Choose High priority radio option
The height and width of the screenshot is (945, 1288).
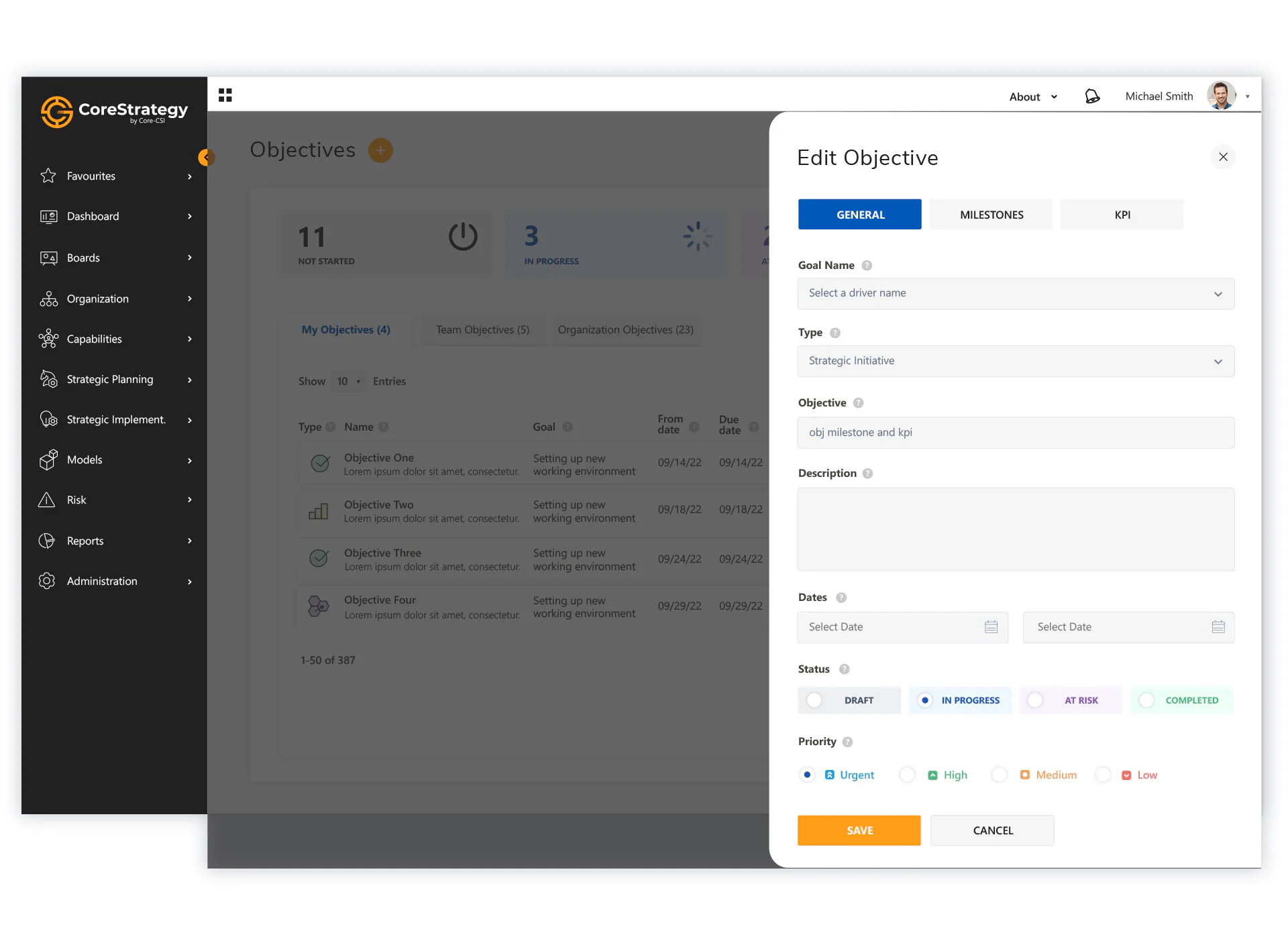[x=907, y=775]
